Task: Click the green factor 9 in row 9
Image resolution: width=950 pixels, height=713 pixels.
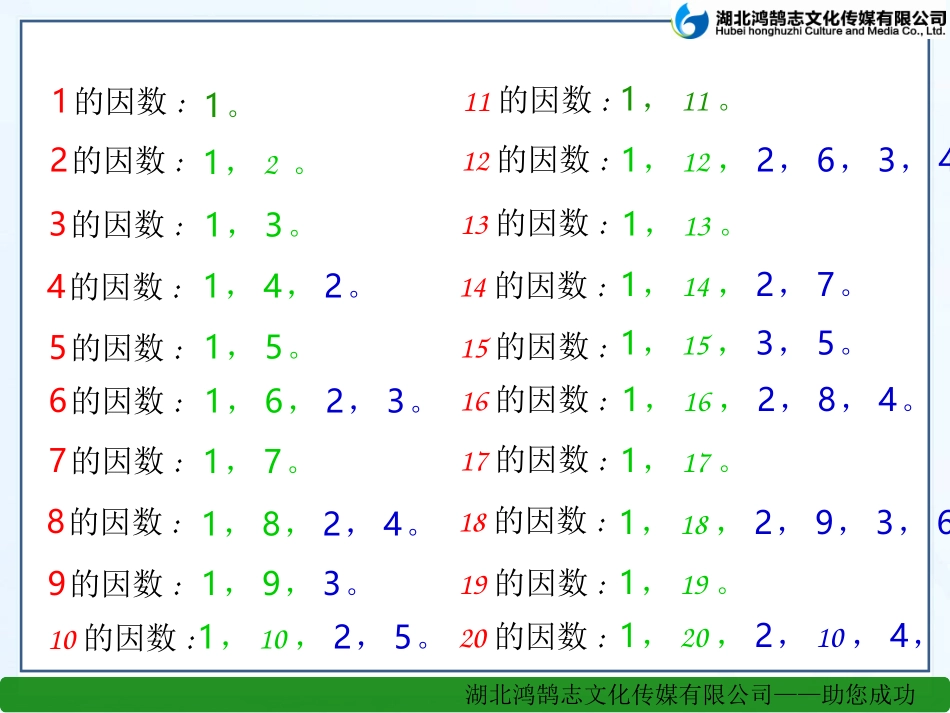Action: tap(271, 583)
